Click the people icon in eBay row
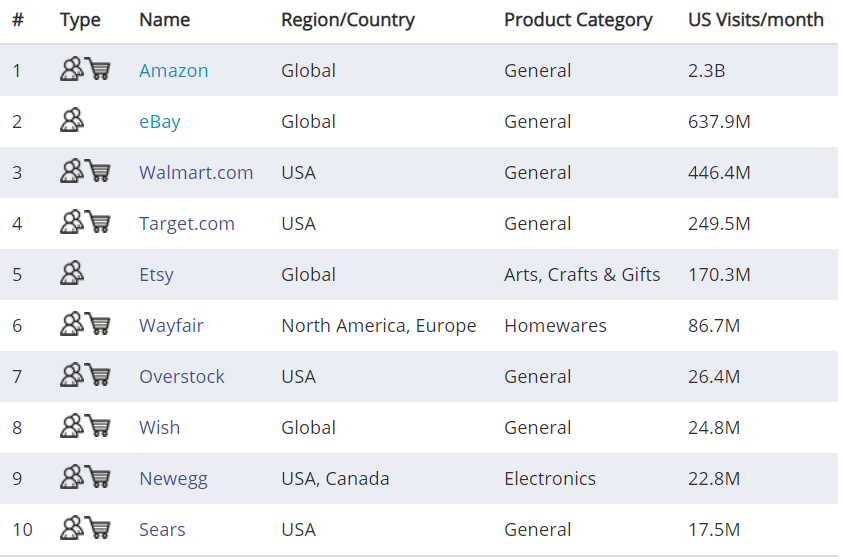 click(x=72, y=121)
